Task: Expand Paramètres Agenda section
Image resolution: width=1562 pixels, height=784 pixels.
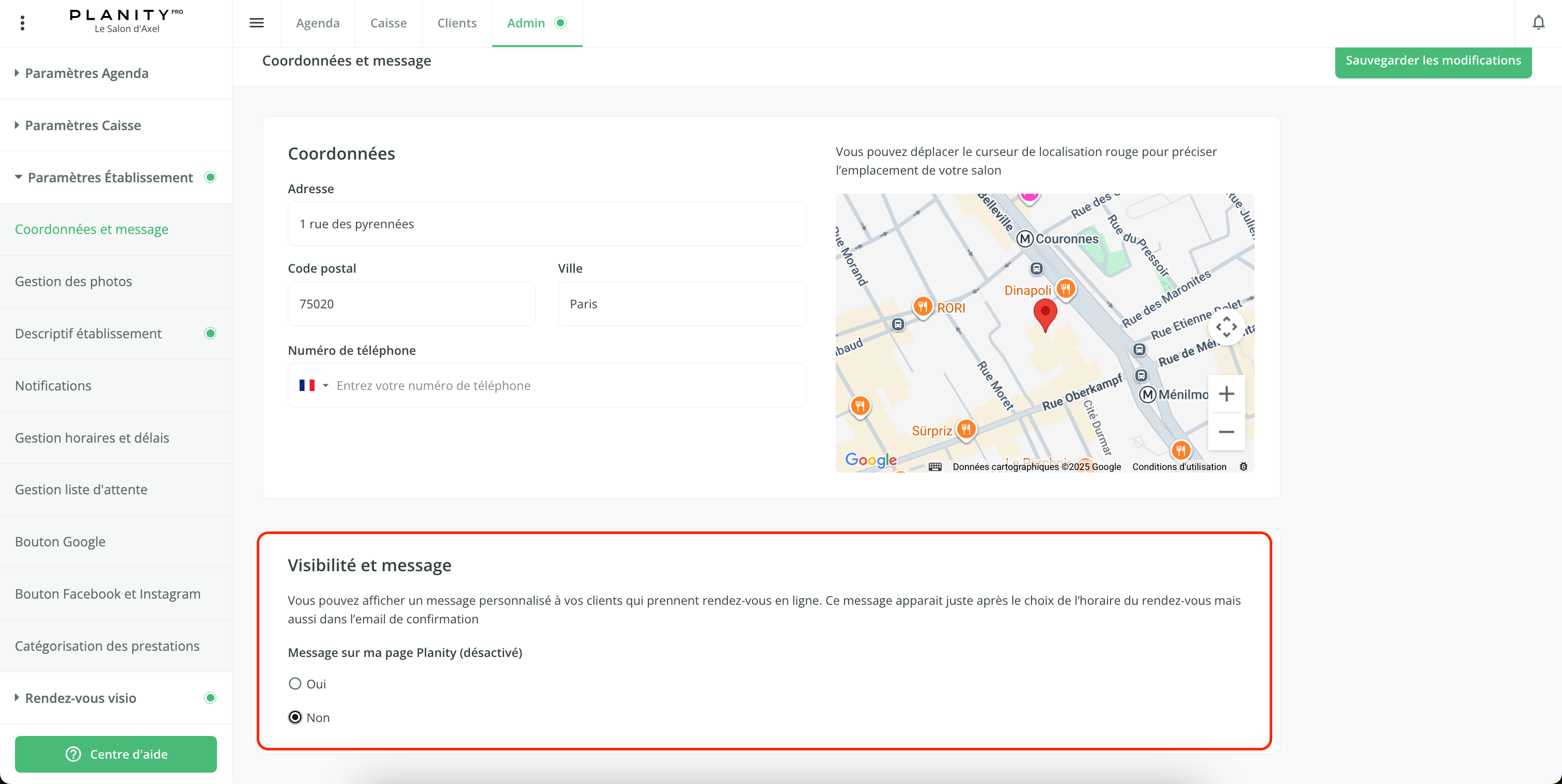Action: (x=86, y=73)
